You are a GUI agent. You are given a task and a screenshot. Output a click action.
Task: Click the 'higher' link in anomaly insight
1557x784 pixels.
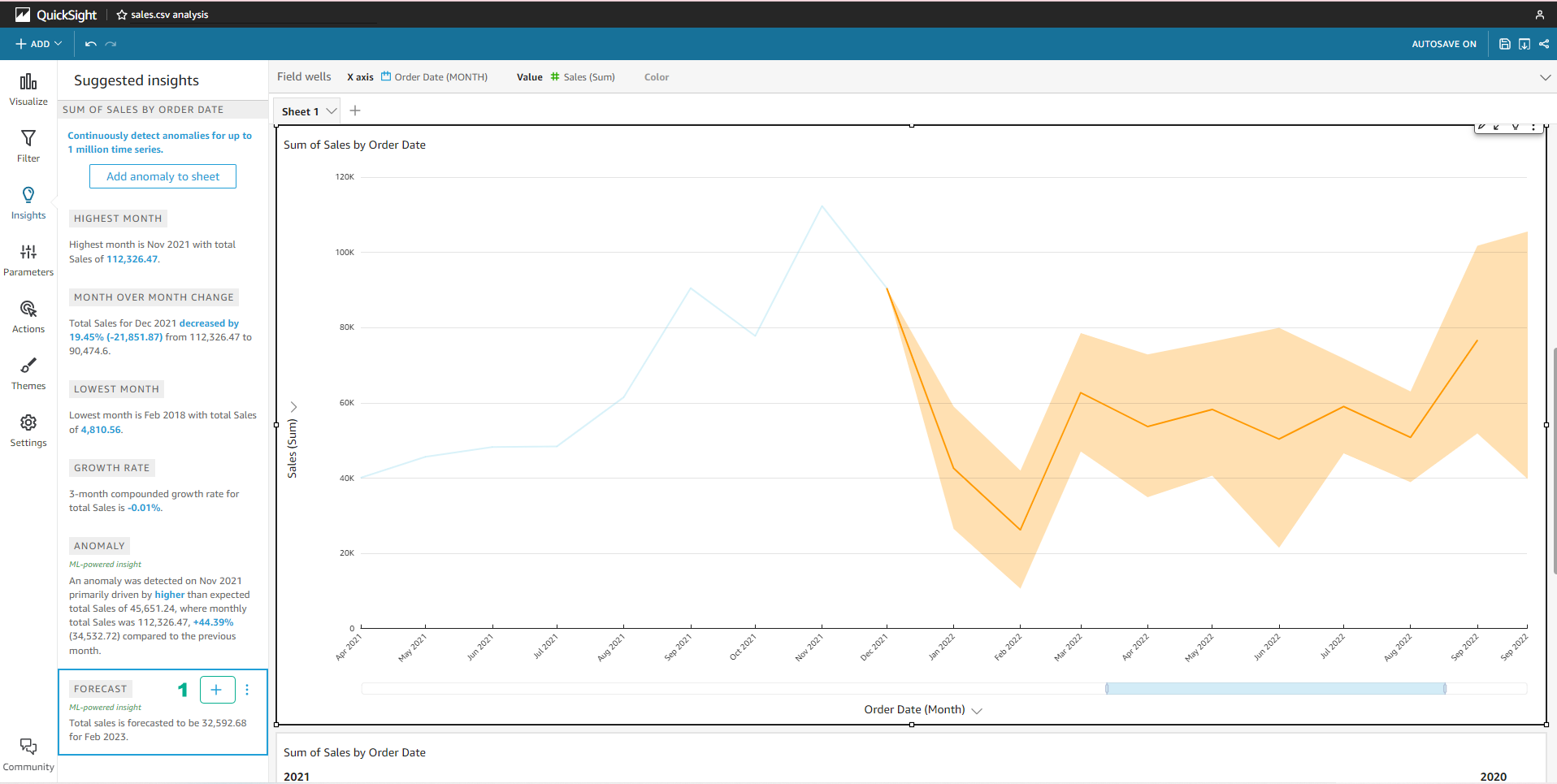click(x=170, y=595)
